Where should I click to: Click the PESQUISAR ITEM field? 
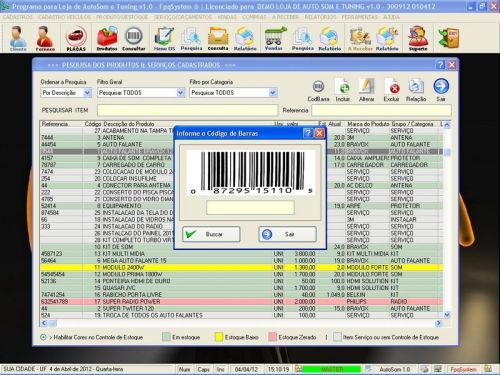[188, 110]
